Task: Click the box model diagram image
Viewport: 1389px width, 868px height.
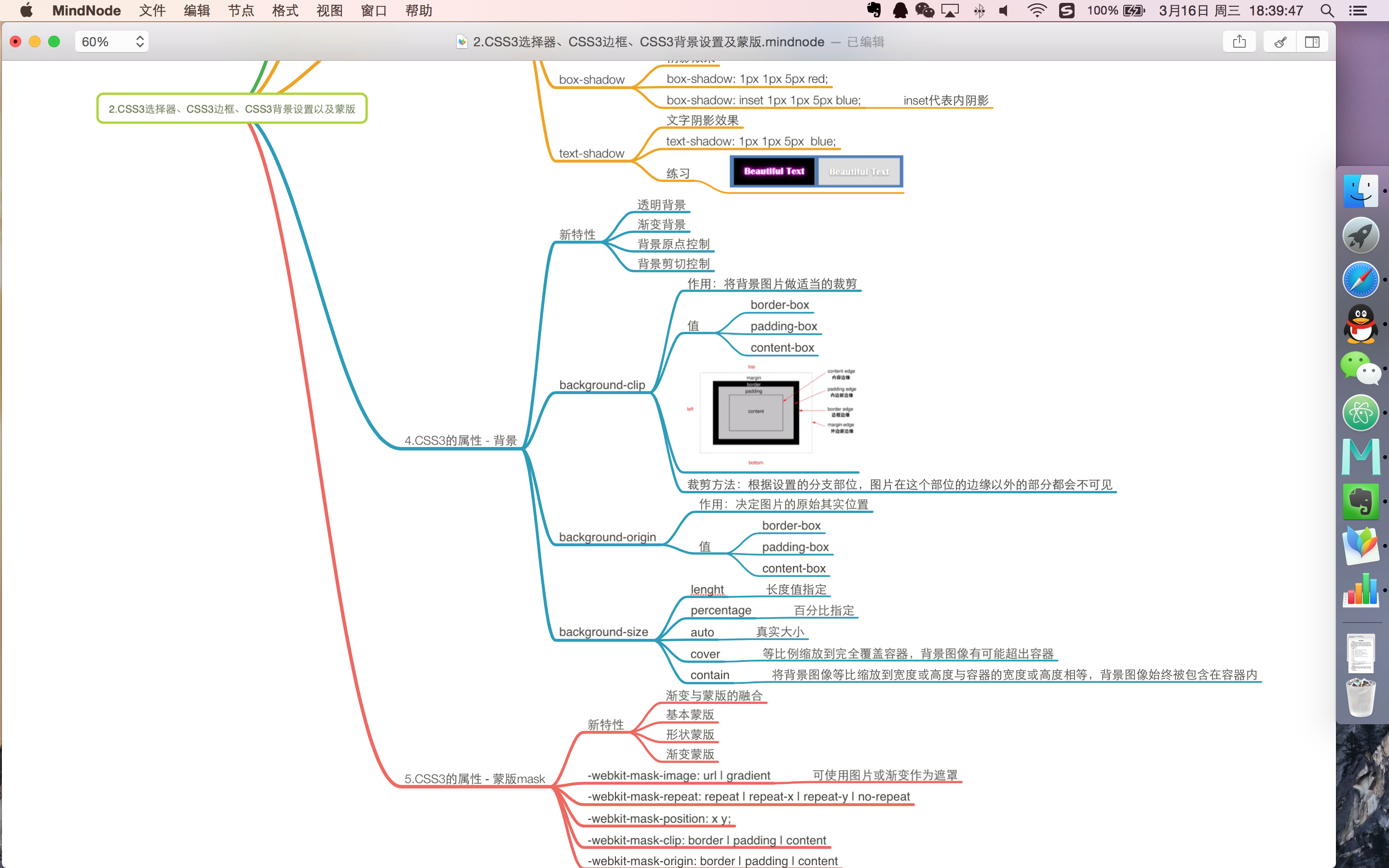Action: tap(773, 414)
